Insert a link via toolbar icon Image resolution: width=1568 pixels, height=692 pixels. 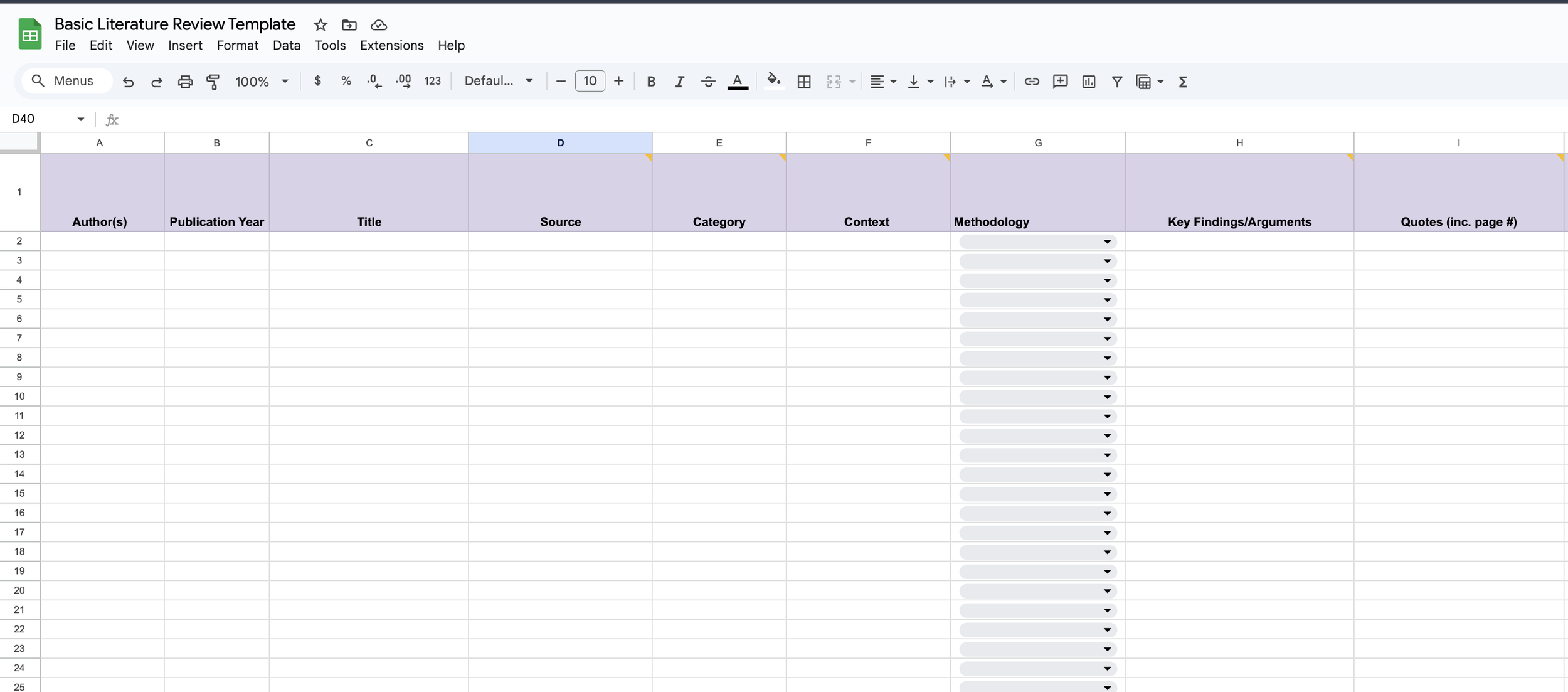1032,82
